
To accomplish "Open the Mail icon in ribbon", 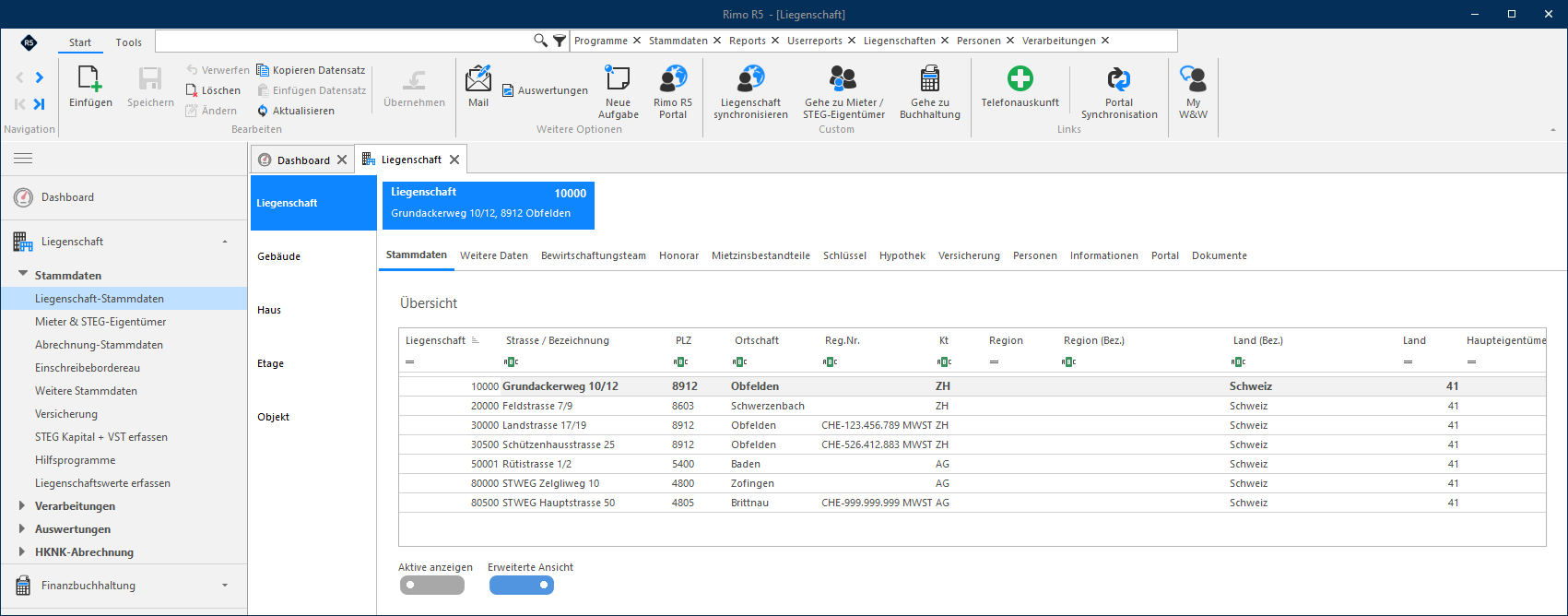I will click(478, 78).
